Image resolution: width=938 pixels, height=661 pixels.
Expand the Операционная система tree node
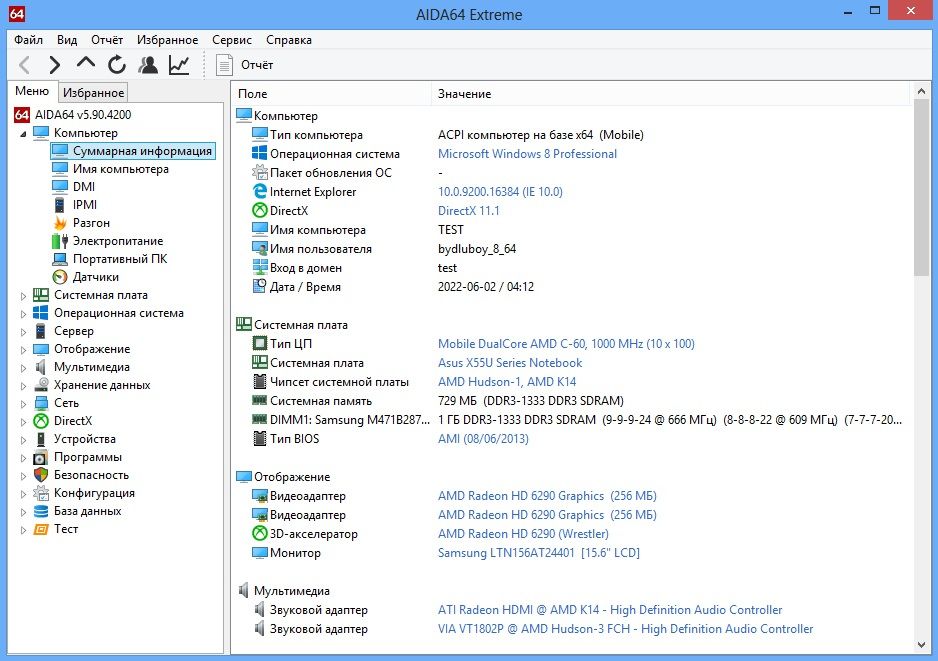(x=23, y=313)
